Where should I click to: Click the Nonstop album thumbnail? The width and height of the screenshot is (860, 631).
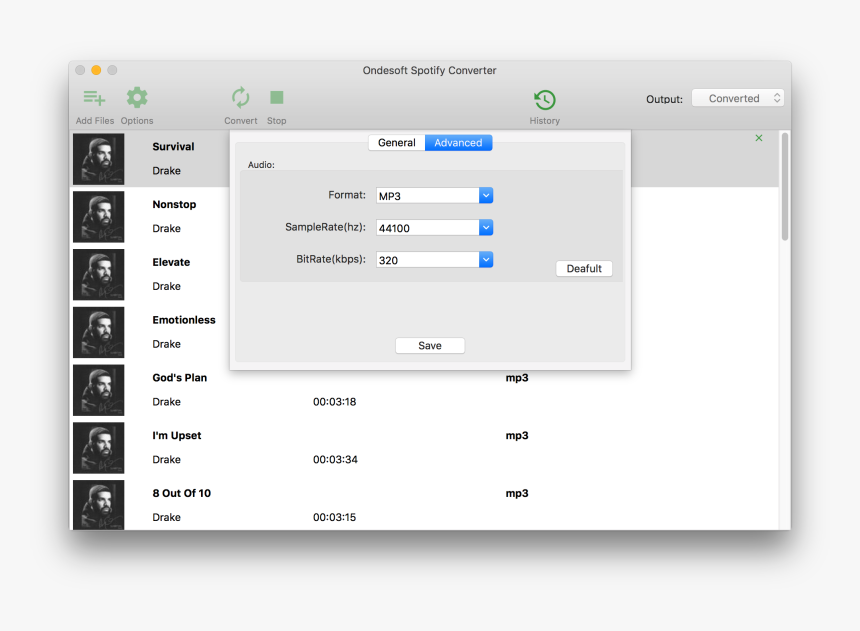[99, 217]
